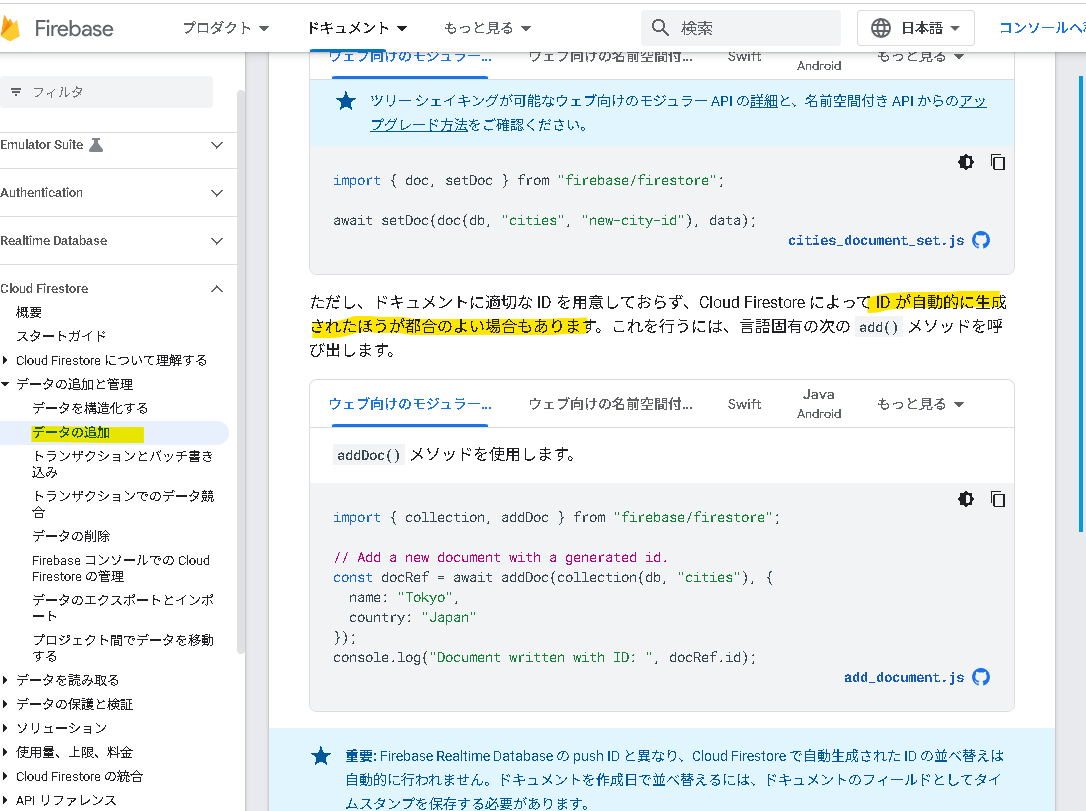This screenshot has width=1086, height=811.
Task: Expand the Emulator Suite section
Action: click(x=217, y=145)
